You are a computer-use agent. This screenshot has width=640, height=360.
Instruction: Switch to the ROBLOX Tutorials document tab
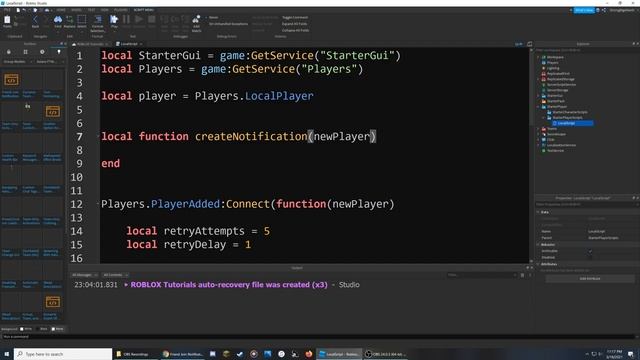[x=90, y=44]
